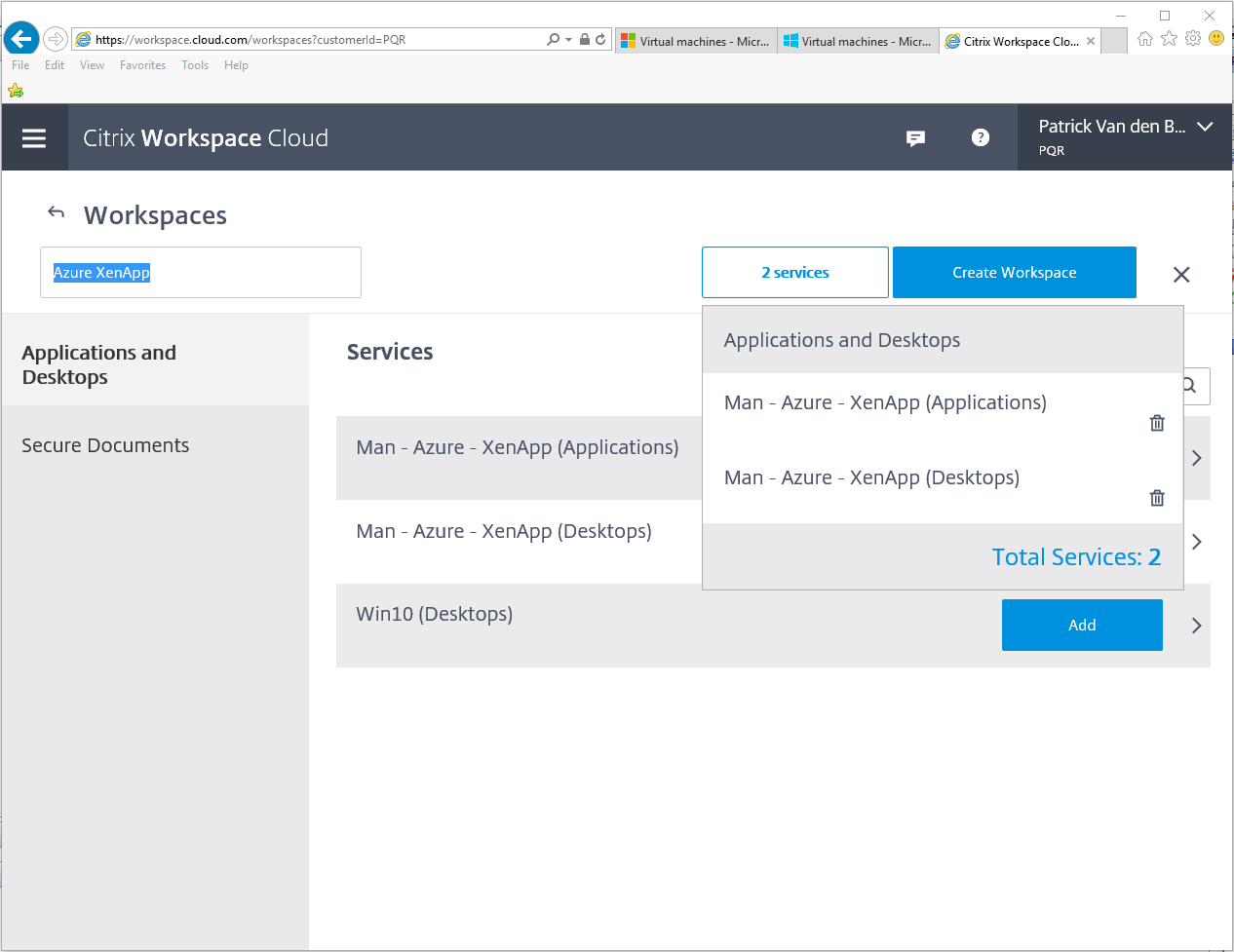Click the address bar search magnifier
This screenshot has height=952, width=1234.
click(x=554, y=40)
